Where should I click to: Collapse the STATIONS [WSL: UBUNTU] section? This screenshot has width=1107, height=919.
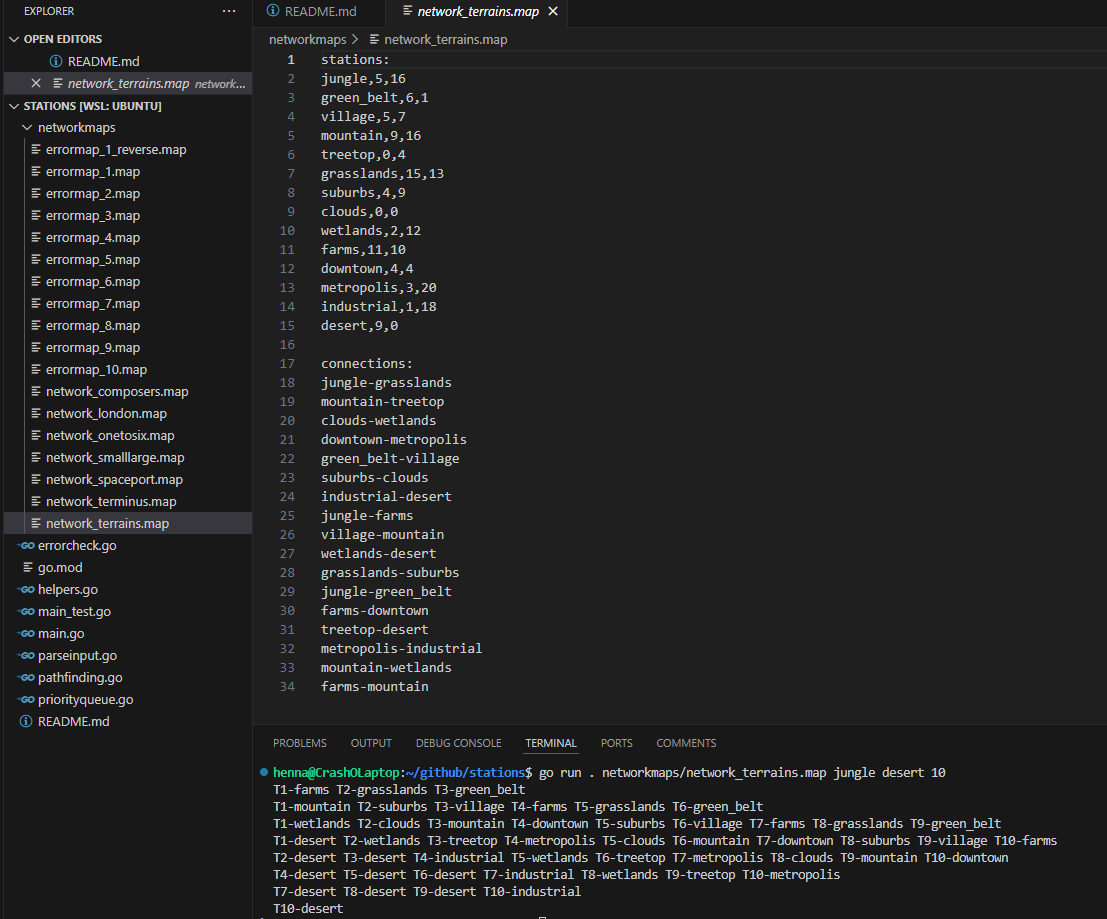[x=14, y=106]
